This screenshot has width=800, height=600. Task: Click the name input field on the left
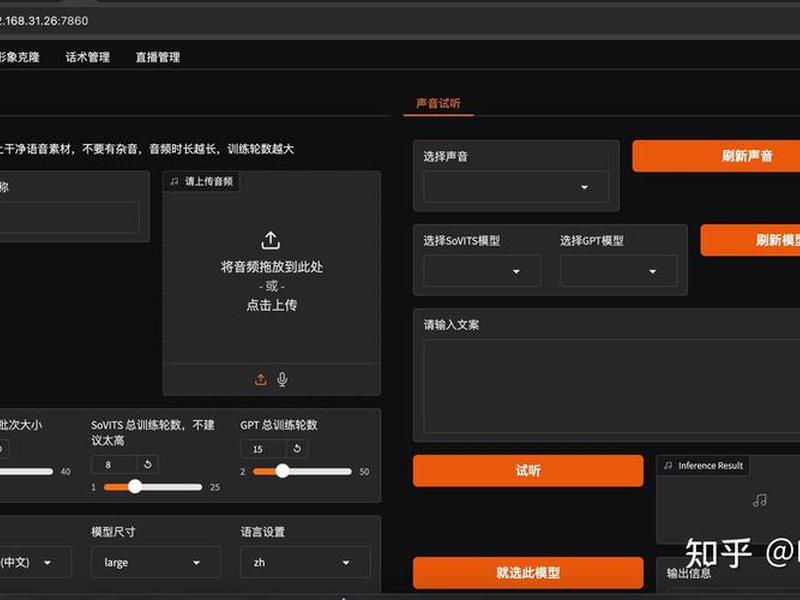(x=70, y=217)
